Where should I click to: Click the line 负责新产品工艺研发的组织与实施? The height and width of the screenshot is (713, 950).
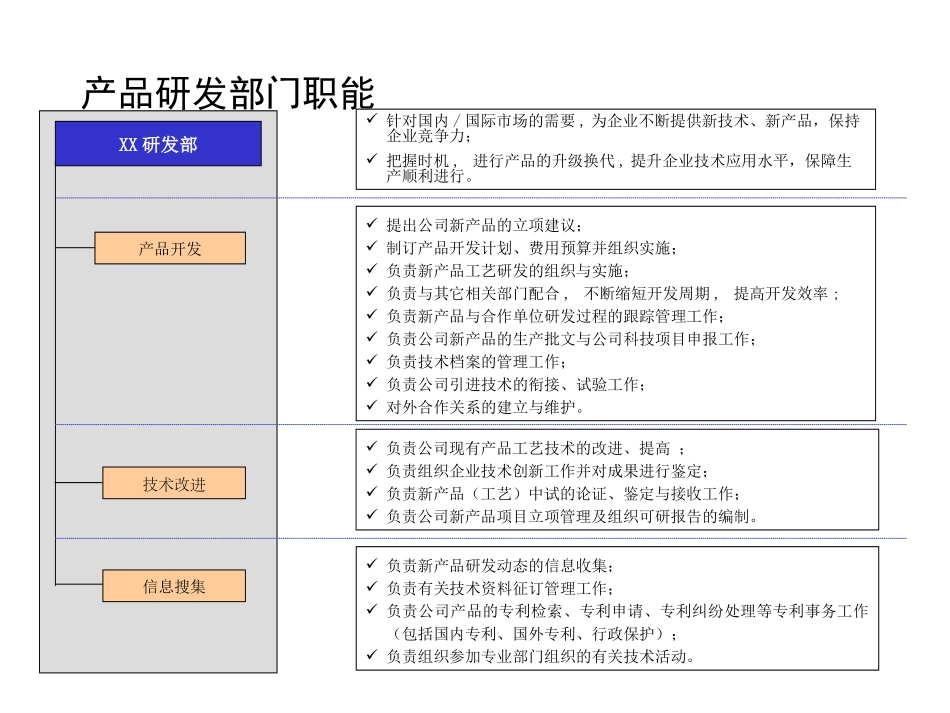tap(508, 270)
